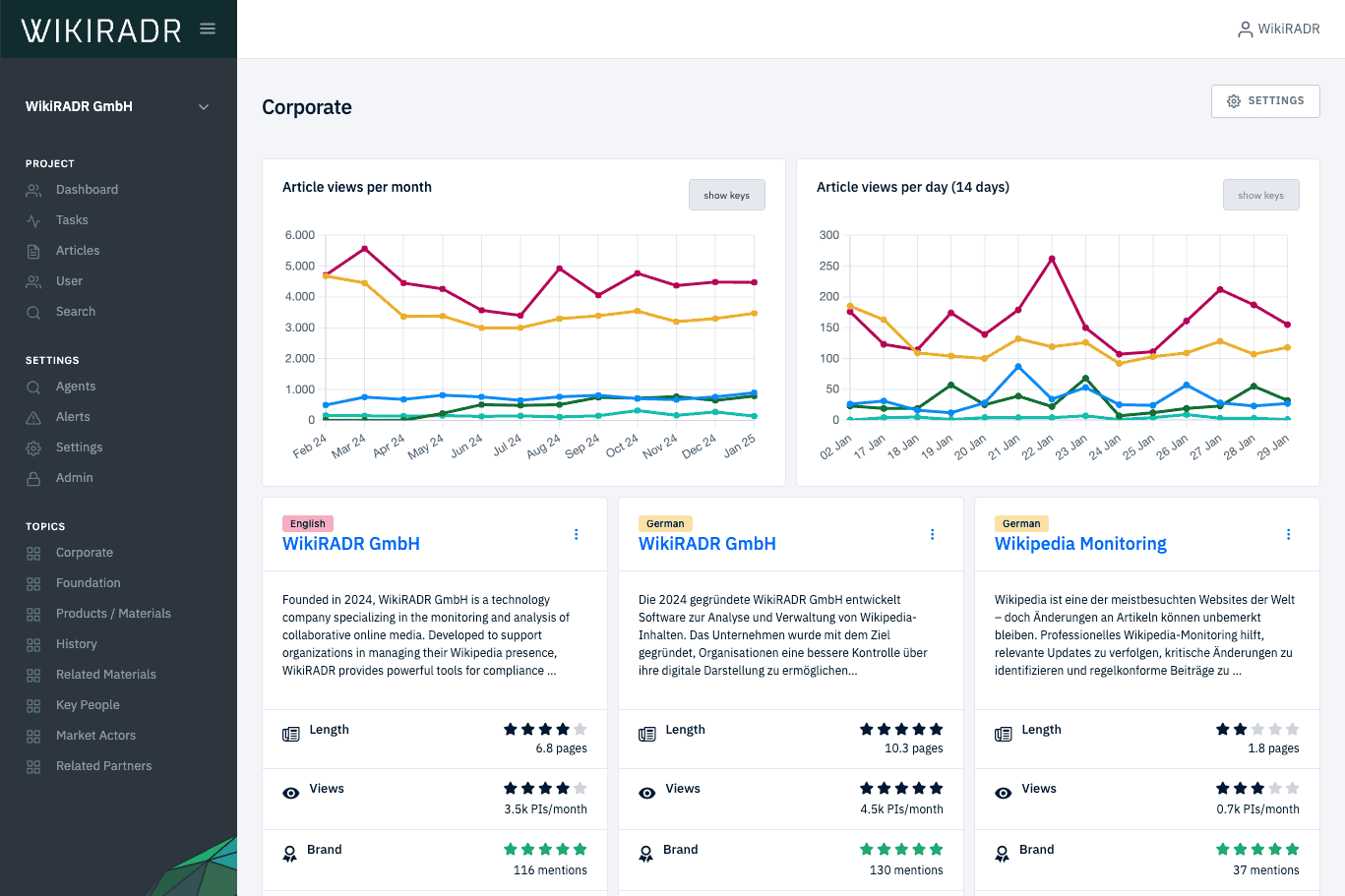This screenshot has height=896, width=1345.
Task: Click the Alerts warning triangle icon
Action: 33,417
